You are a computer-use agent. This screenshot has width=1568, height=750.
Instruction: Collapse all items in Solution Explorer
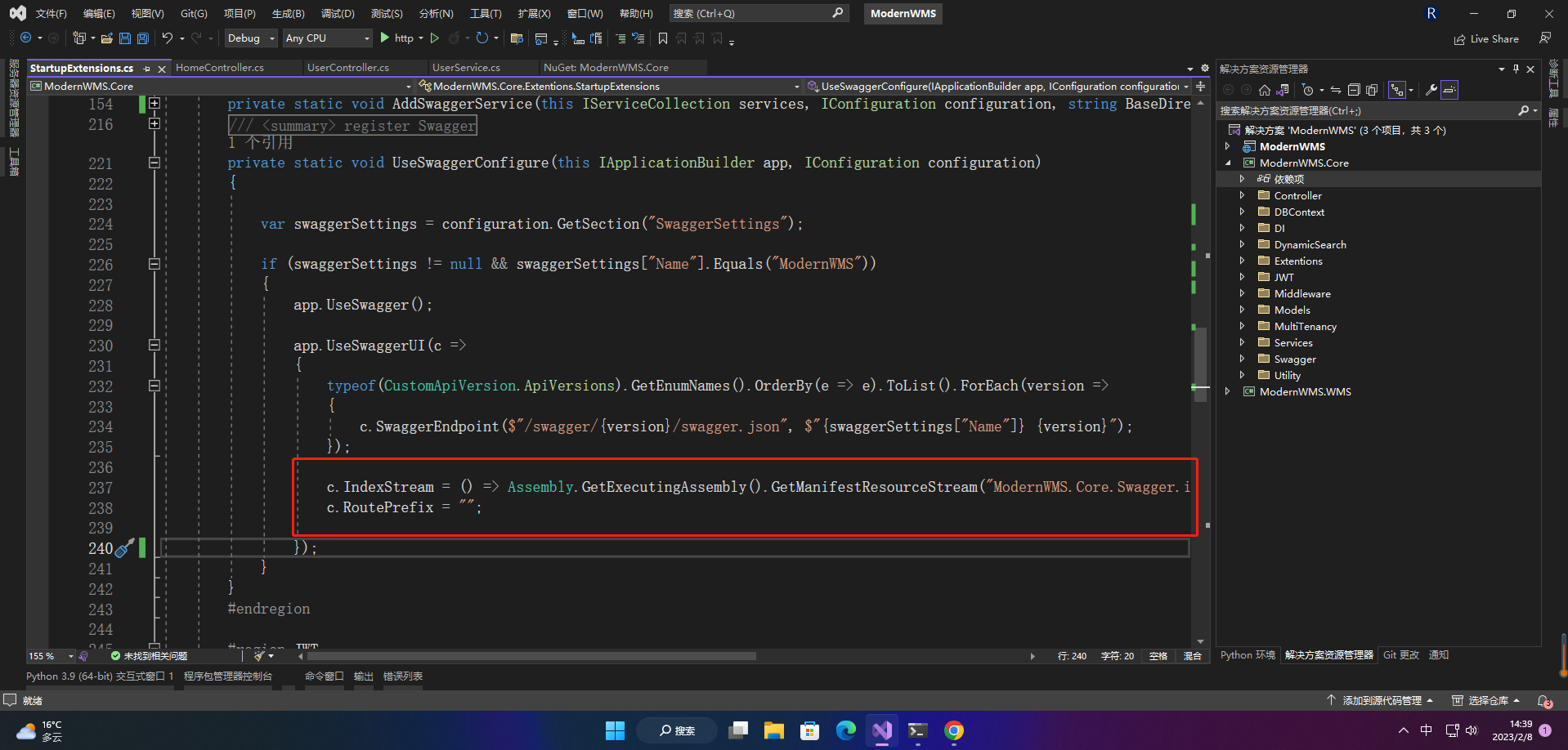(x=1354, y=90)
